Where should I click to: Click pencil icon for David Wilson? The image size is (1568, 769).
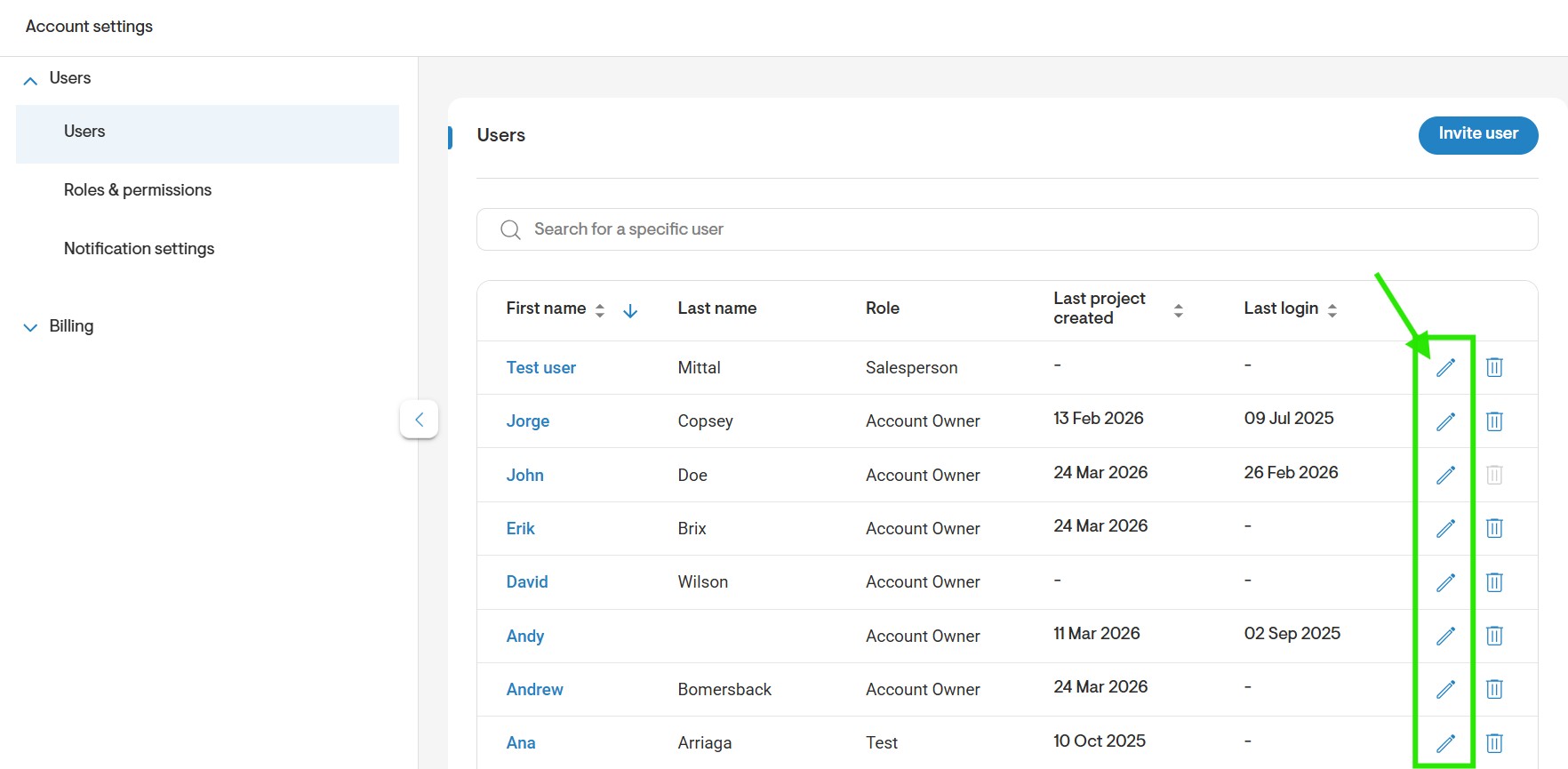tap(1446, 582)
